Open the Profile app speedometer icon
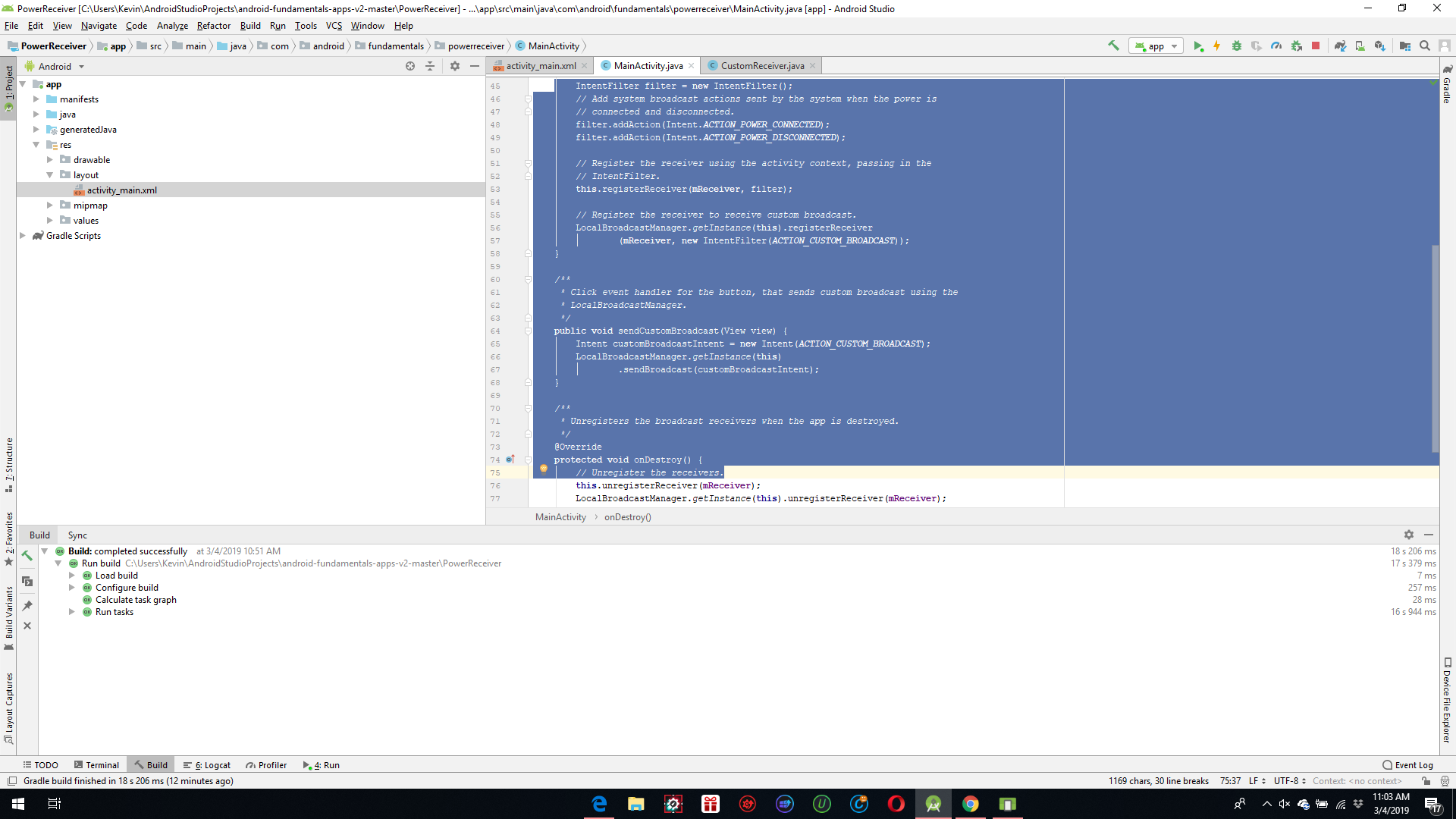This screenshot has width=1456, height=819. point(1276,46)
